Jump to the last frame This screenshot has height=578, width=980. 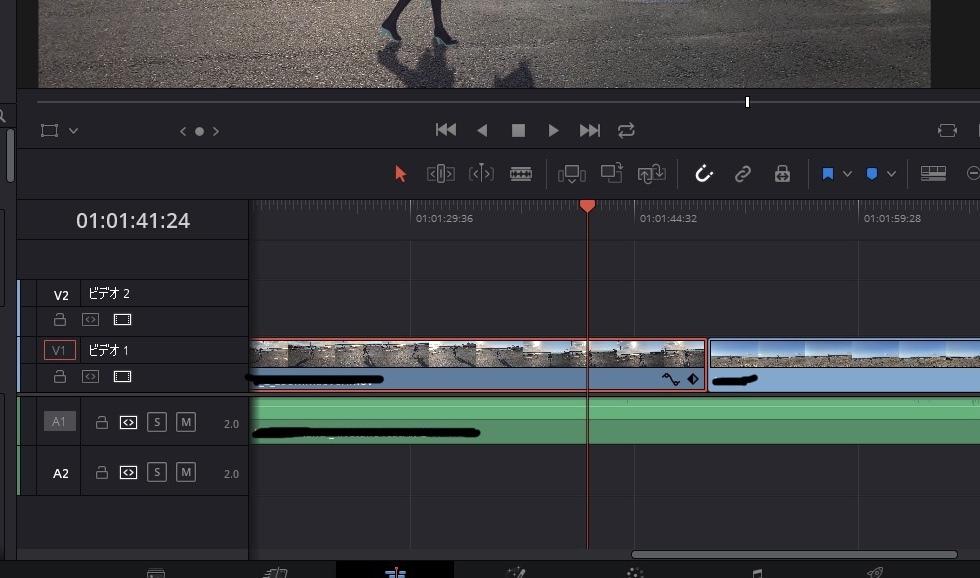coord(589,130)
